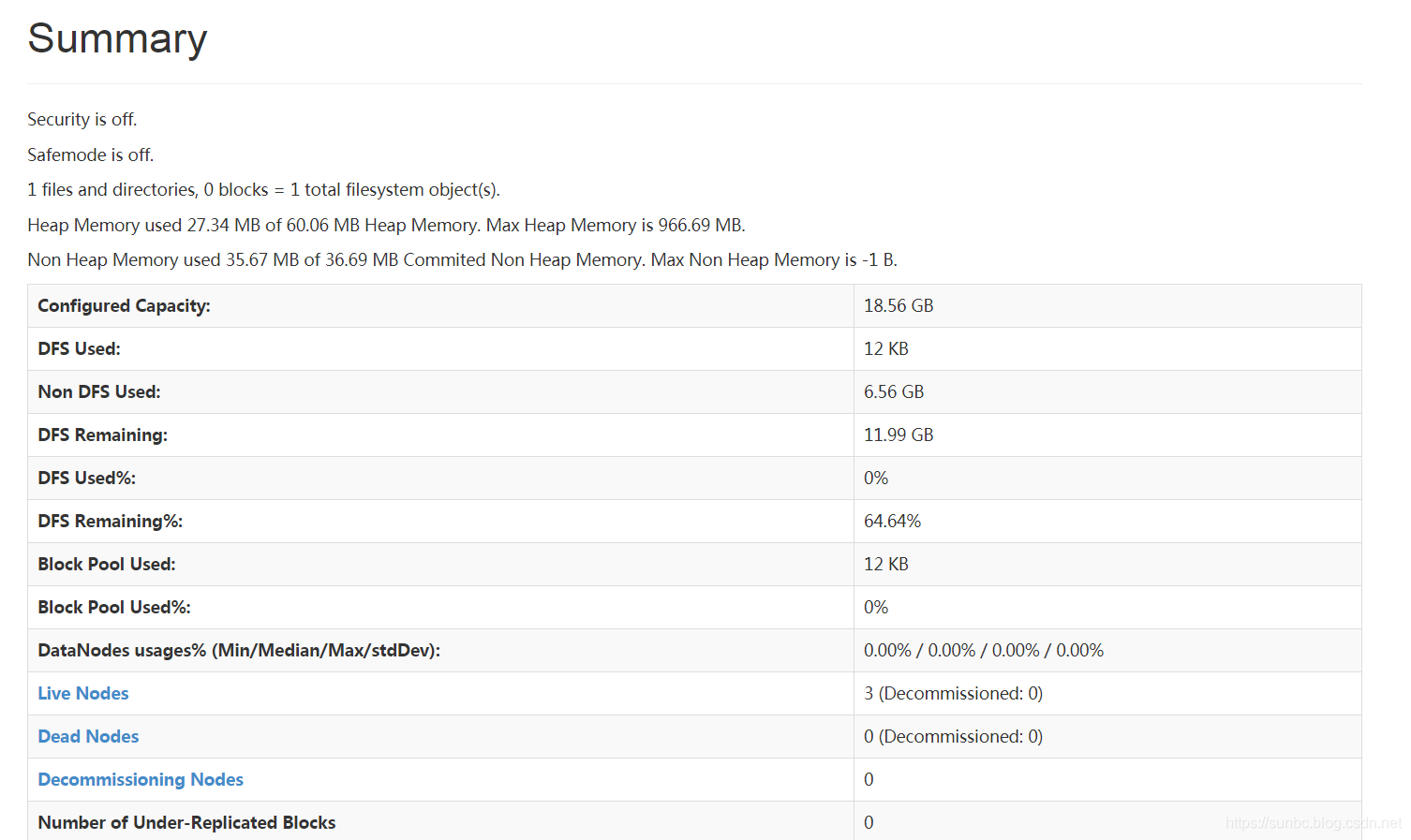Click the 'Block Pool Used:' label

[x=107, y=564]
